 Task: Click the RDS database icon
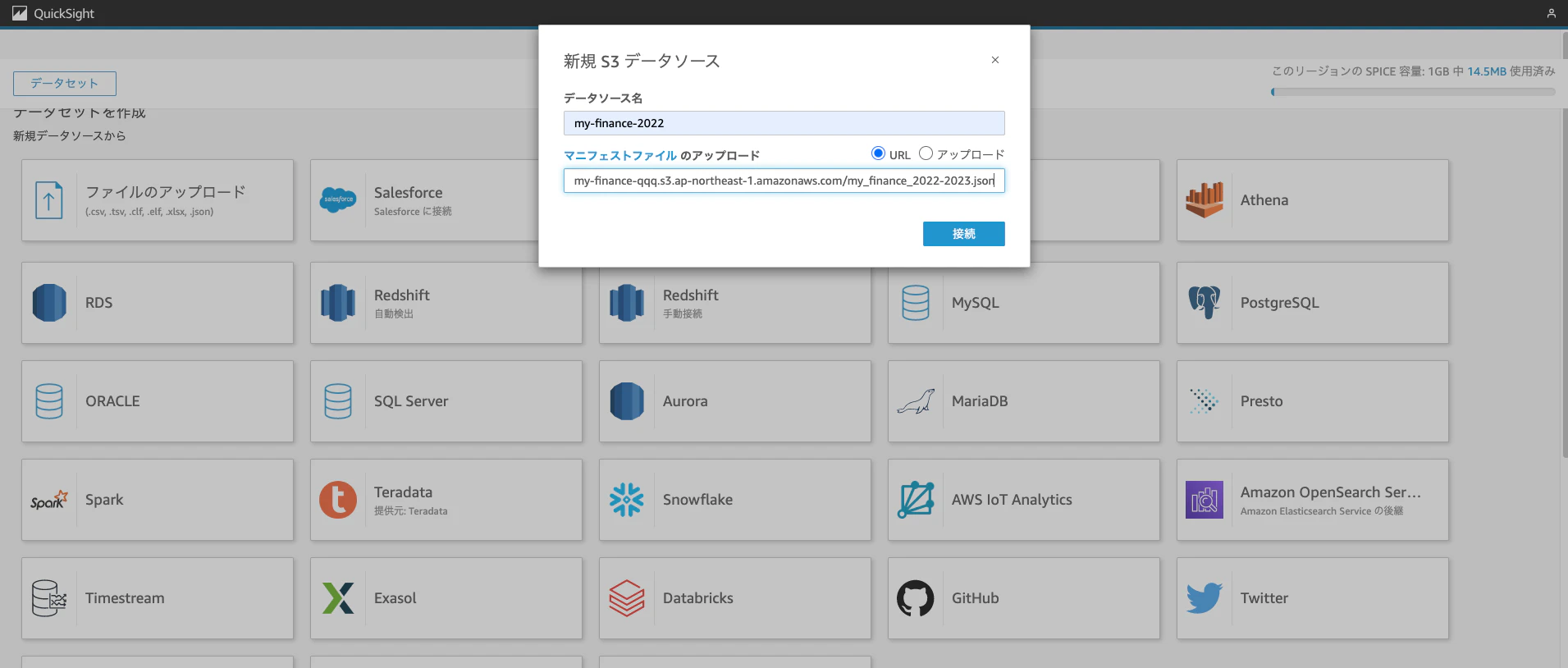(x=49, y=303)
